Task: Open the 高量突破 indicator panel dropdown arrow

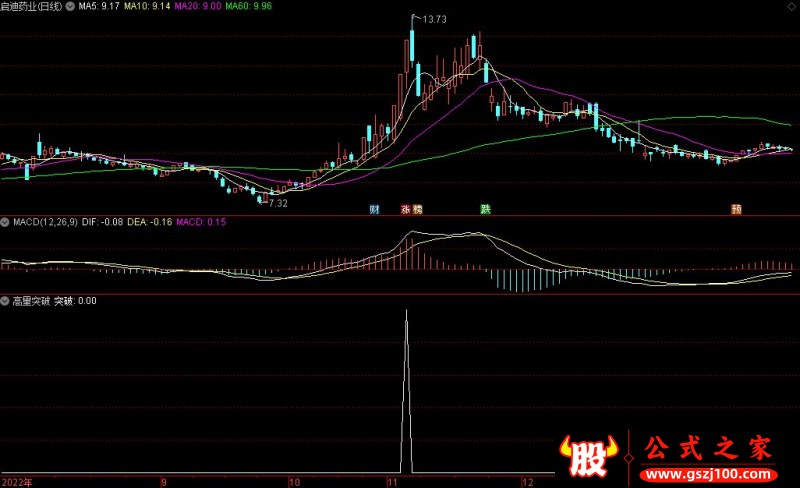Action: 5,301
